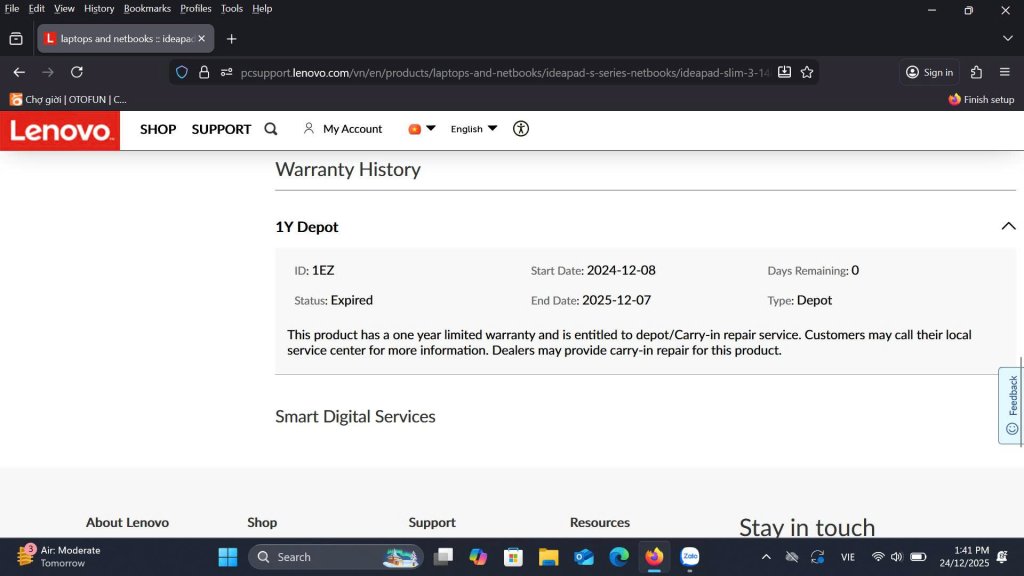The image size is (1024, 576).
Task: Click the address bar URL field
Action: (500, 72)
